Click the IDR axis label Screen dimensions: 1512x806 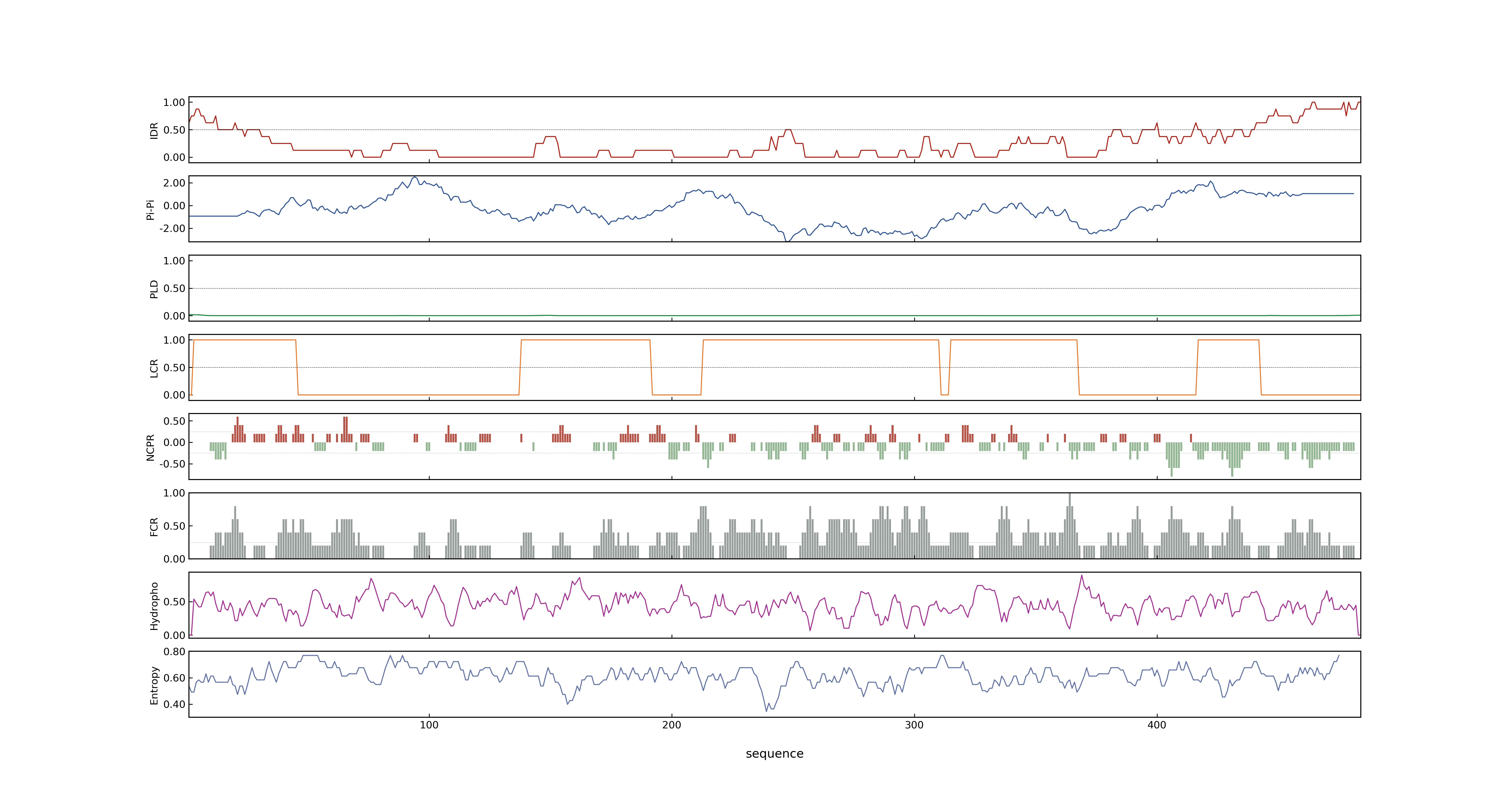point(154,130)
